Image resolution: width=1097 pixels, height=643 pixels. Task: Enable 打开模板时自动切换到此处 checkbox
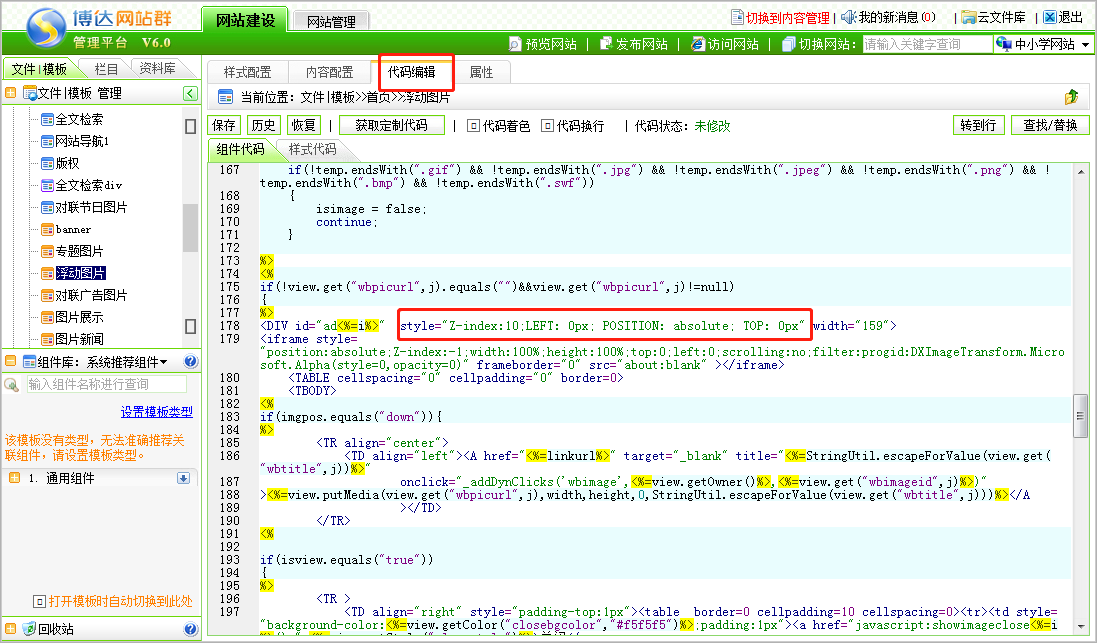pos(39,602)
